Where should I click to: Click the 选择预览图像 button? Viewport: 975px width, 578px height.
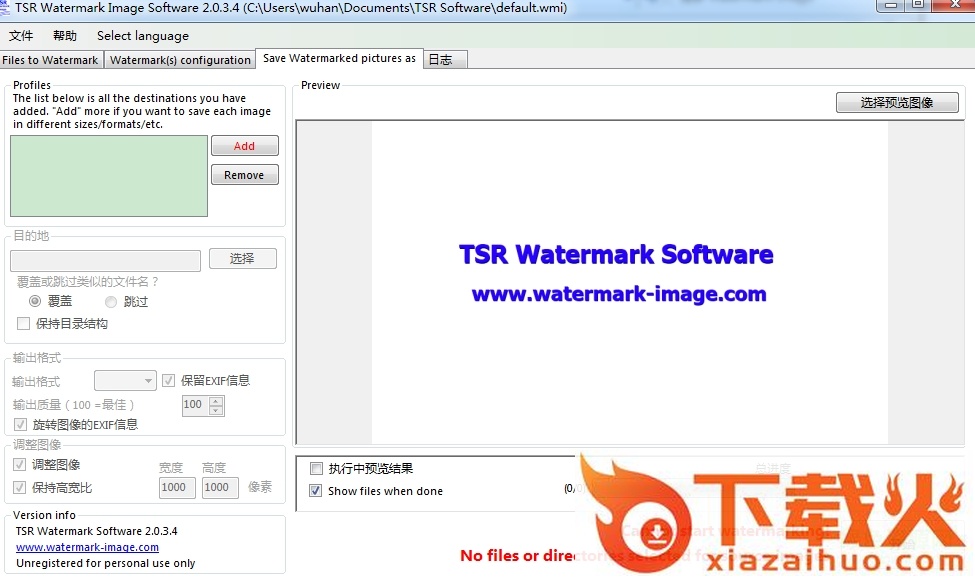point(897,103)
